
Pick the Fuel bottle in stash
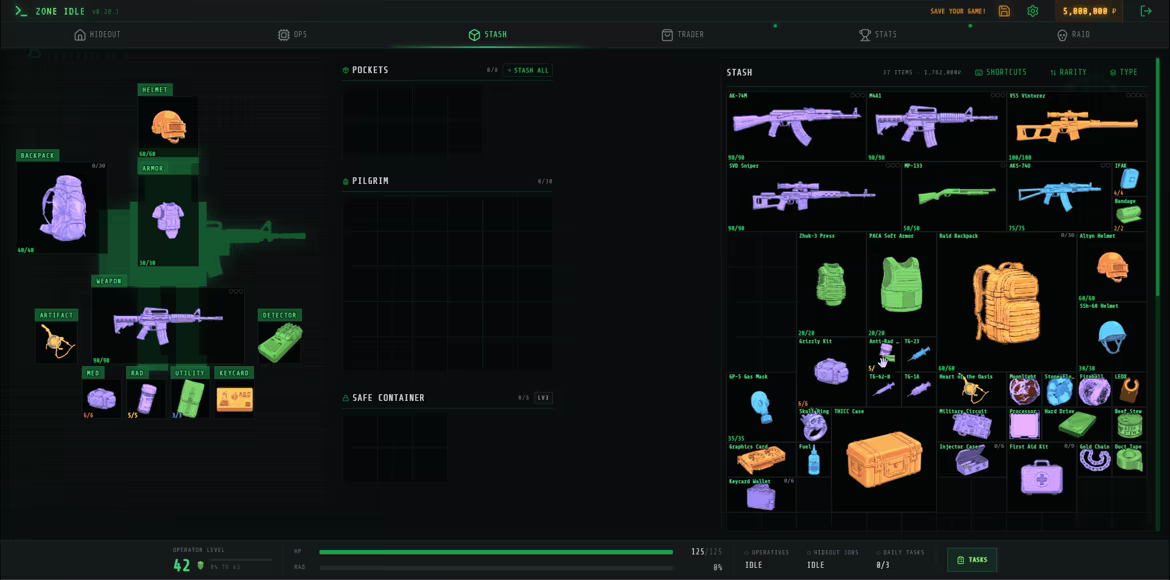click(x=814, y=459)
